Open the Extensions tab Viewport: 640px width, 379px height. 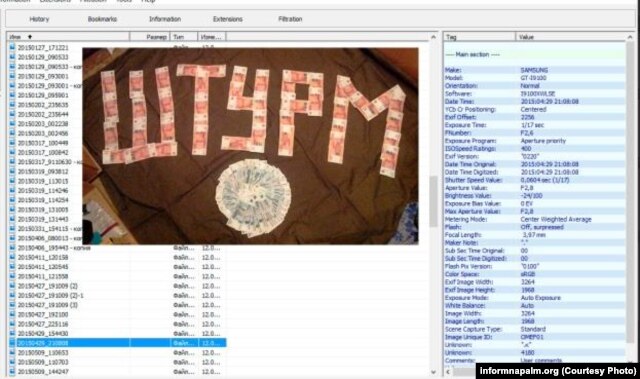pos(228,19)
